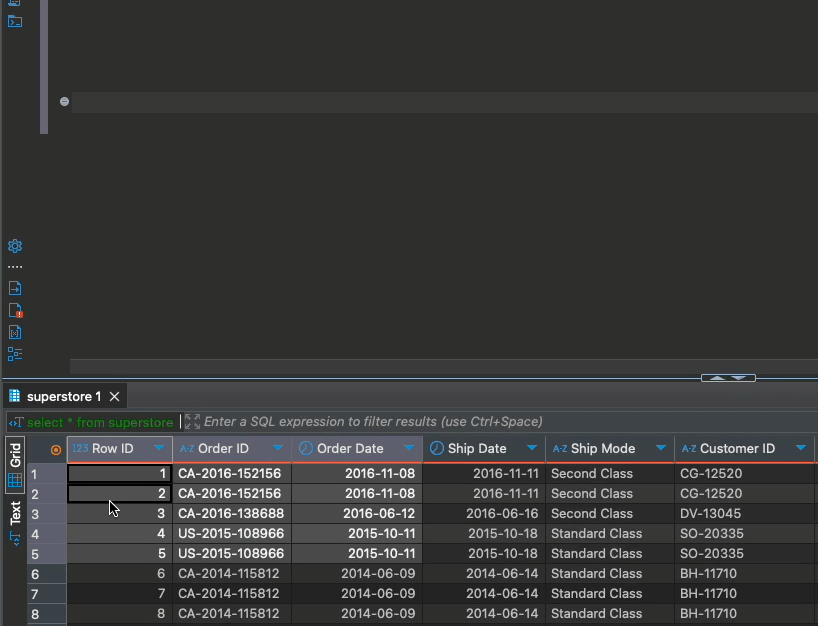Click the select * from superstore query label

(99, 422)
